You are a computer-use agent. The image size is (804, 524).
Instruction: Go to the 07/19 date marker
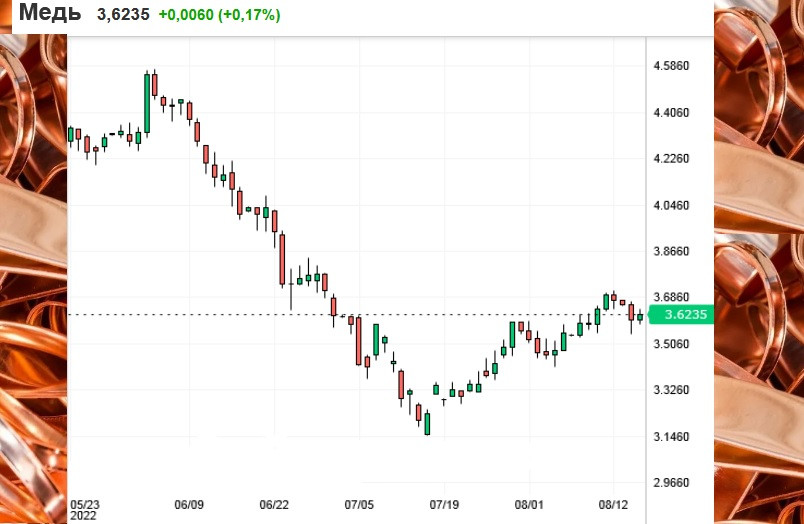pos(444,506)
